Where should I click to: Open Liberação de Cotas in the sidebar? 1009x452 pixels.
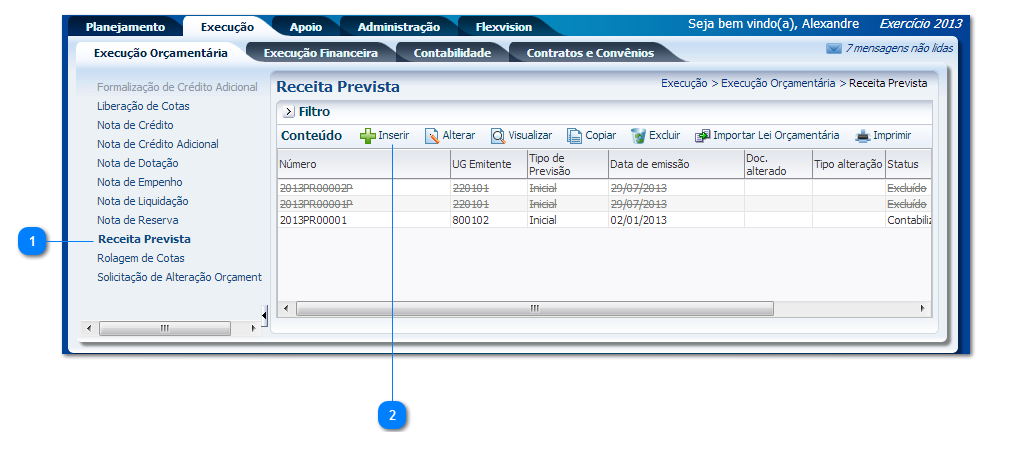(x=143, y=106)
